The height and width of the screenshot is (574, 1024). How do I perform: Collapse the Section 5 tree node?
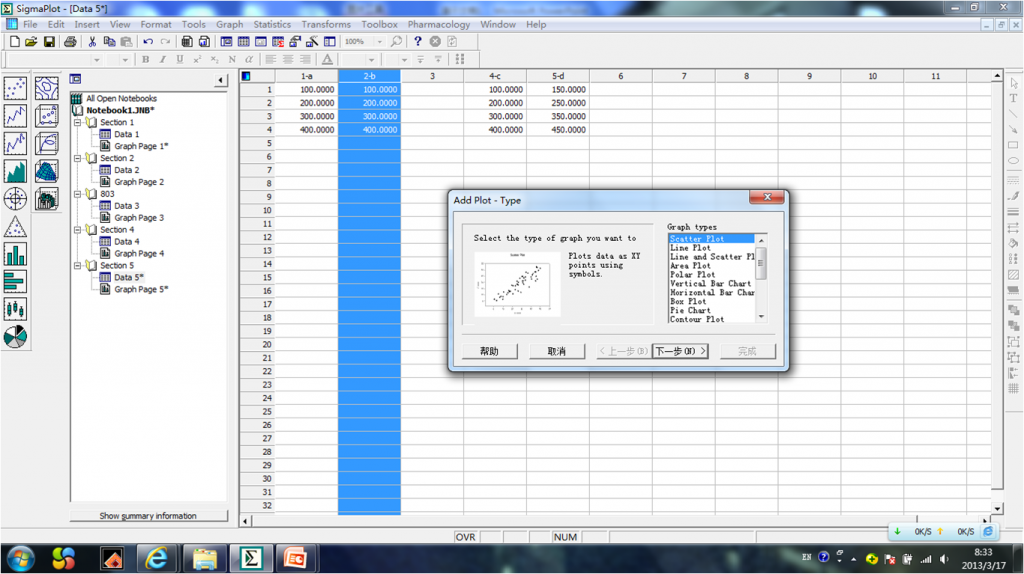[78, 265]
